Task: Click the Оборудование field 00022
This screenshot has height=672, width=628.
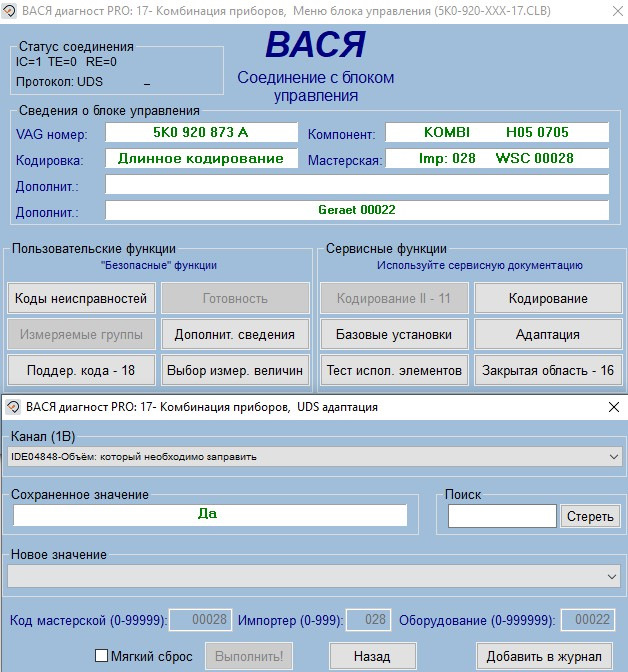Action: pos(588,620)
